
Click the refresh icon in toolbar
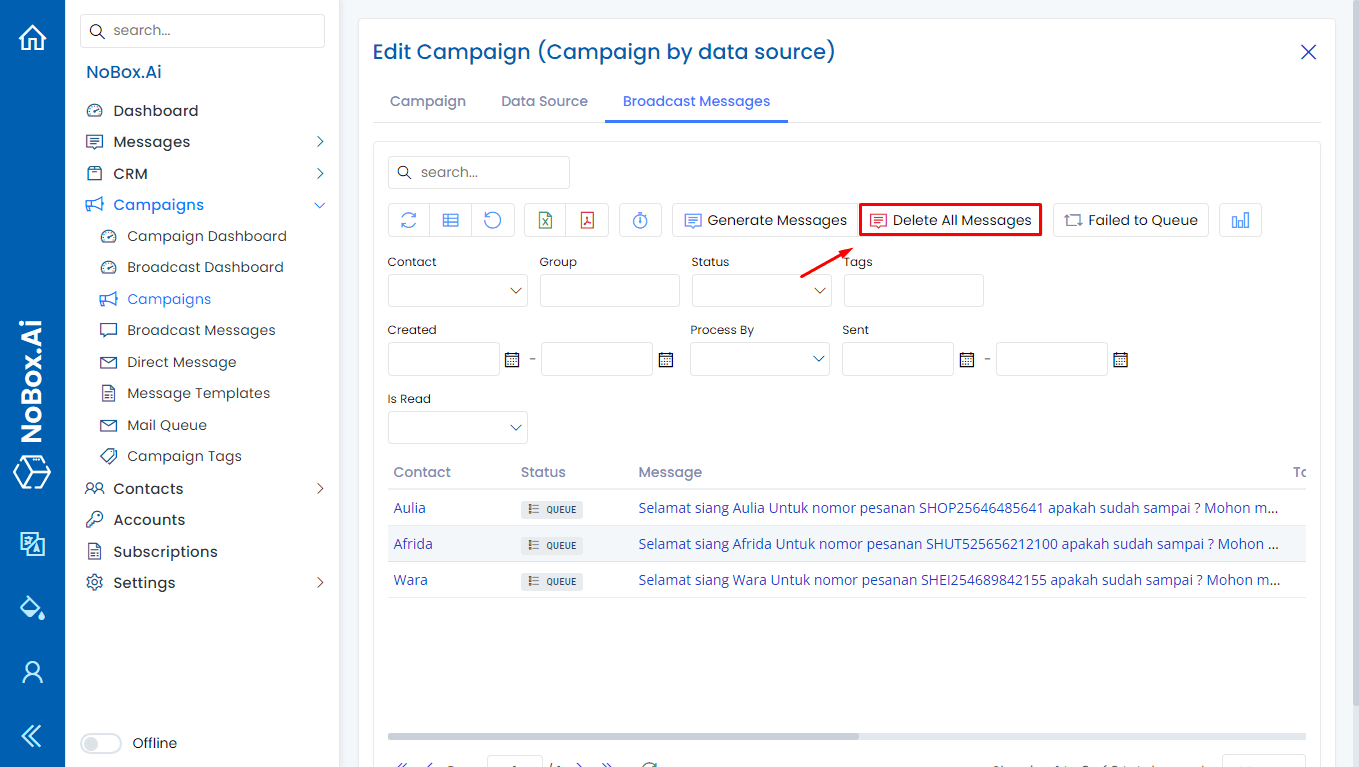pos(408,220)
